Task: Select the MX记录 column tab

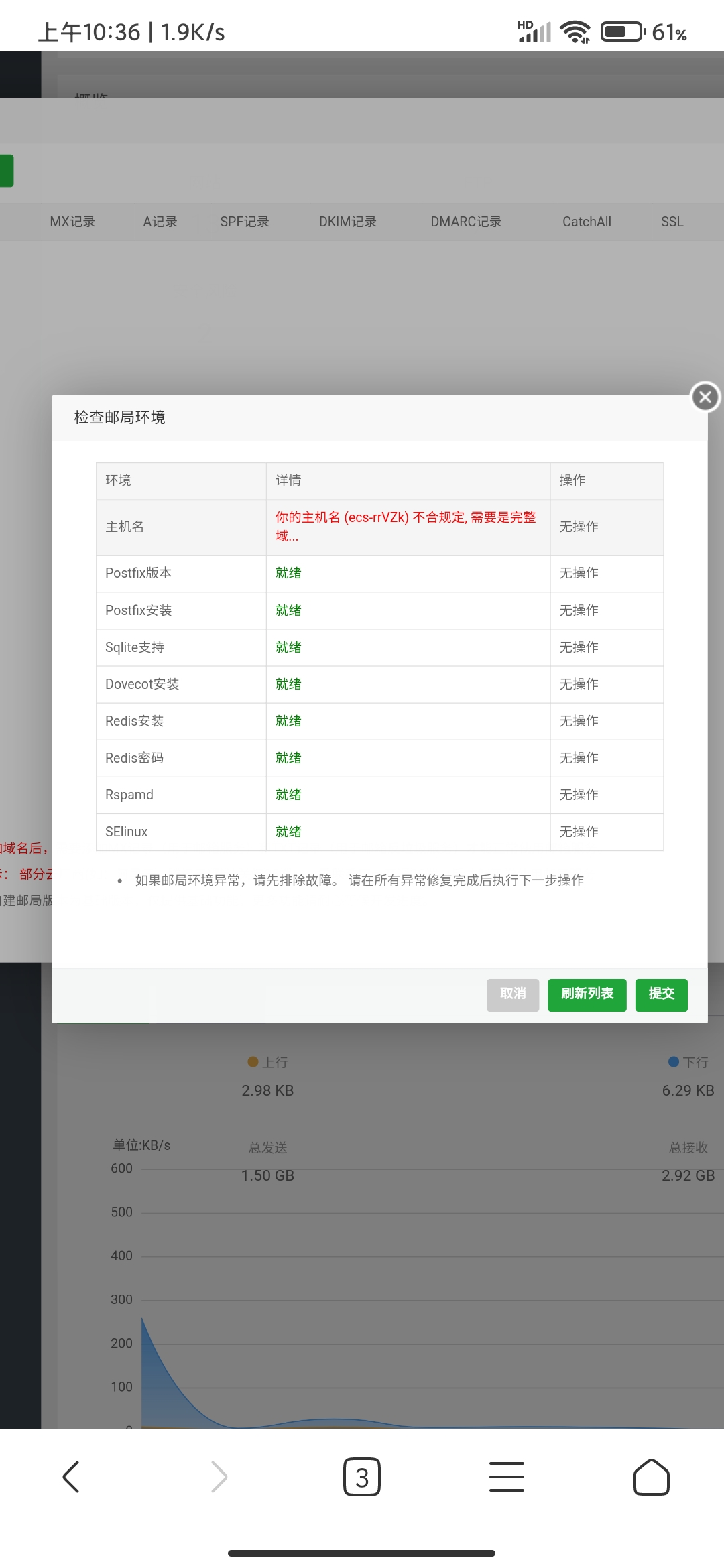Action: (x=72, y=222)
